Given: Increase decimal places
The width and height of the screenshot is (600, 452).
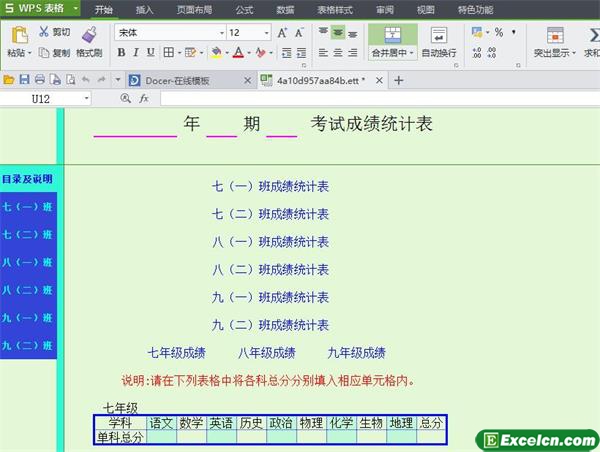Looking at the screenshot, I should coord(477,52).
